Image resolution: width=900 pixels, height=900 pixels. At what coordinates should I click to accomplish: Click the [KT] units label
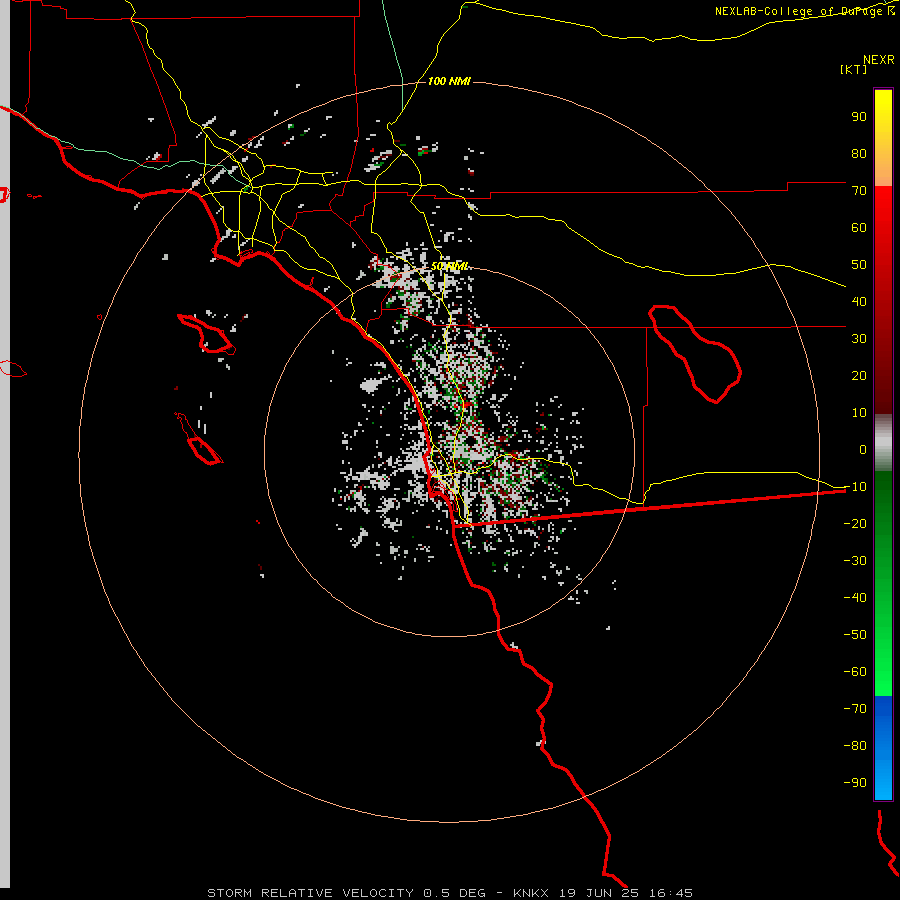pyautogui.click(x=854, y=69)
